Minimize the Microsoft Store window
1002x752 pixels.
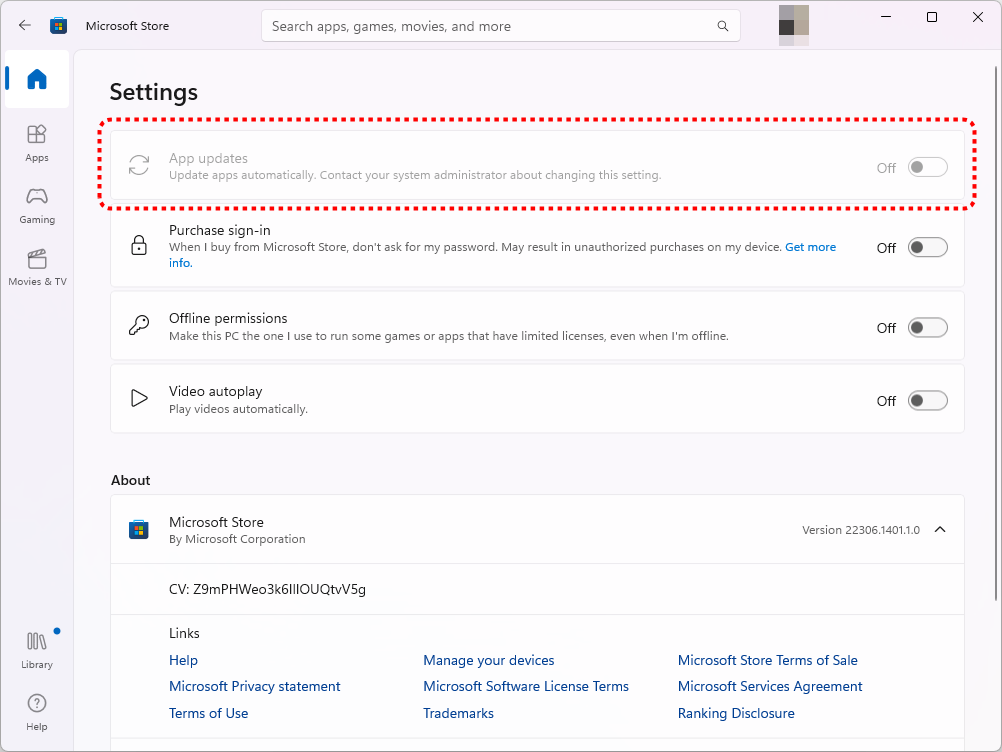point(886,17)
